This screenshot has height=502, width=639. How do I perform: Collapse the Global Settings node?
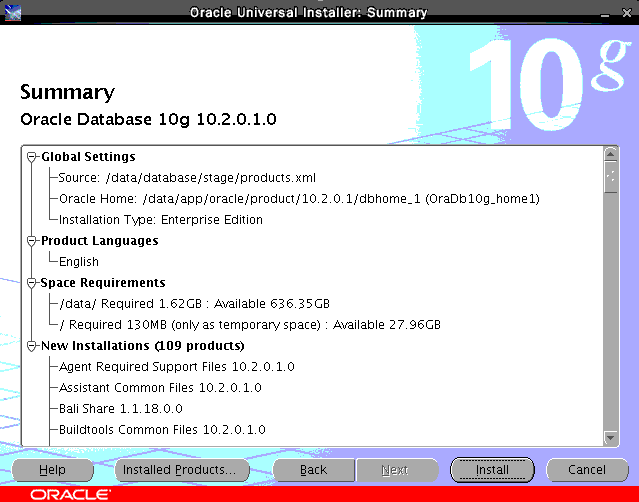tap(31, 156)
